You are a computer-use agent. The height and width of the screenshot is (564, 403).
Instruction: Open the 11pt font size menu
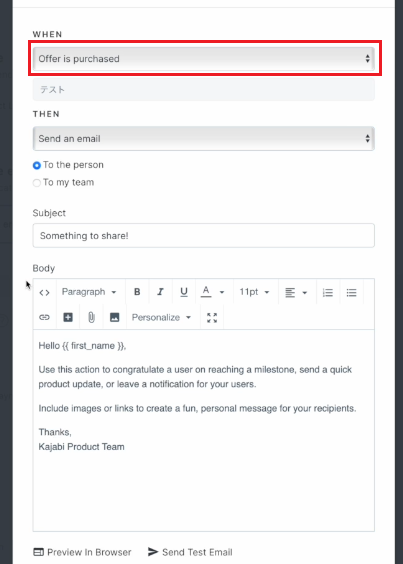tap(255, 292)
